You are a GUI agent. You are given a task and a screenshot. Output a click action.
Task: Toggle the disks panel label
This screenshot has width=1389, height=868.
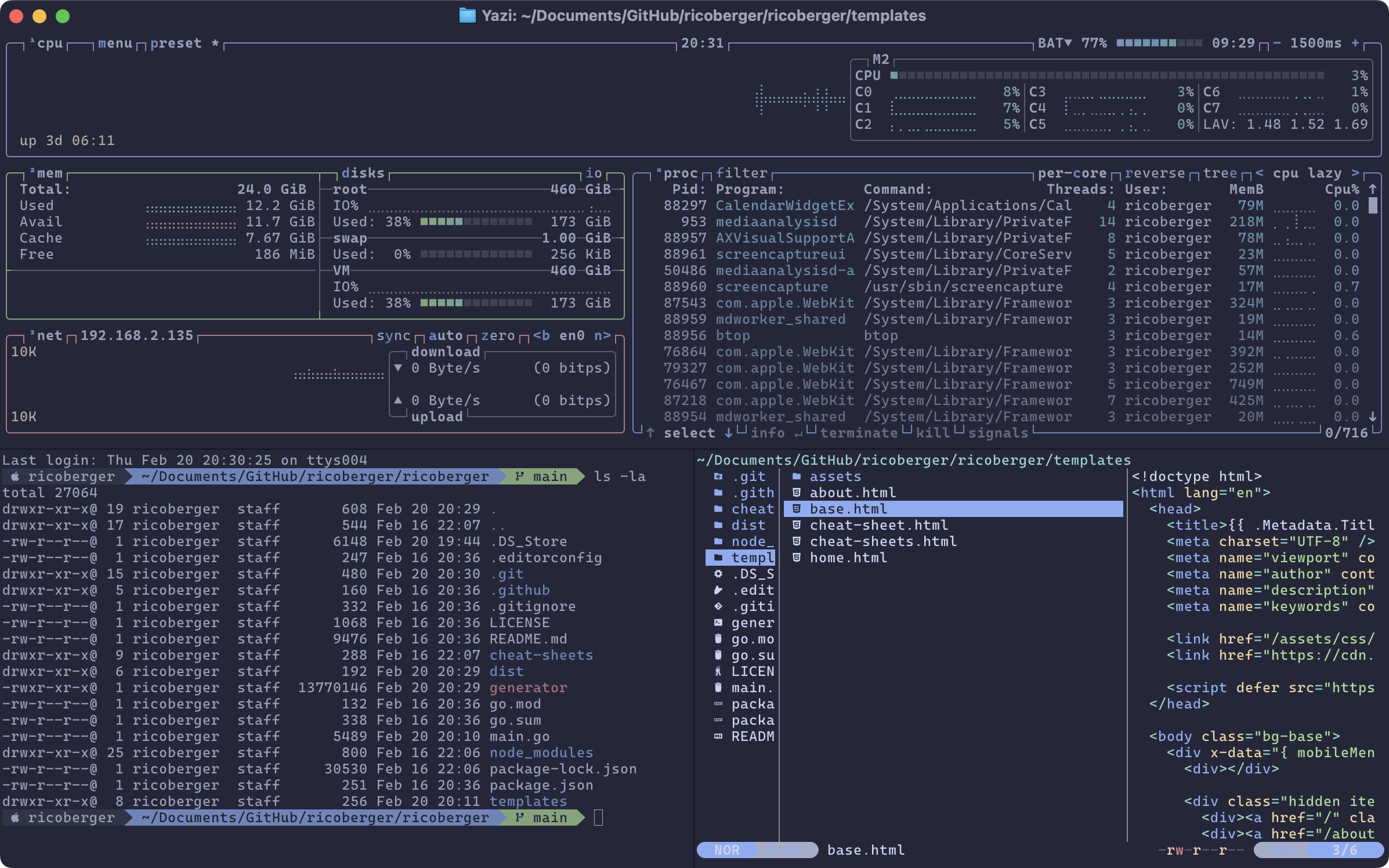363,173
